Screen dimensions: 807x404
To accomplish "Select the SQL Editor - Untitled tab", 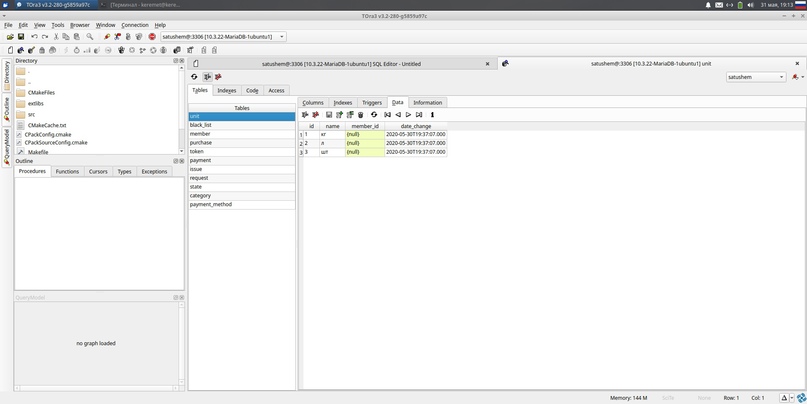I will pyautogui.click(x=341, y=64).
